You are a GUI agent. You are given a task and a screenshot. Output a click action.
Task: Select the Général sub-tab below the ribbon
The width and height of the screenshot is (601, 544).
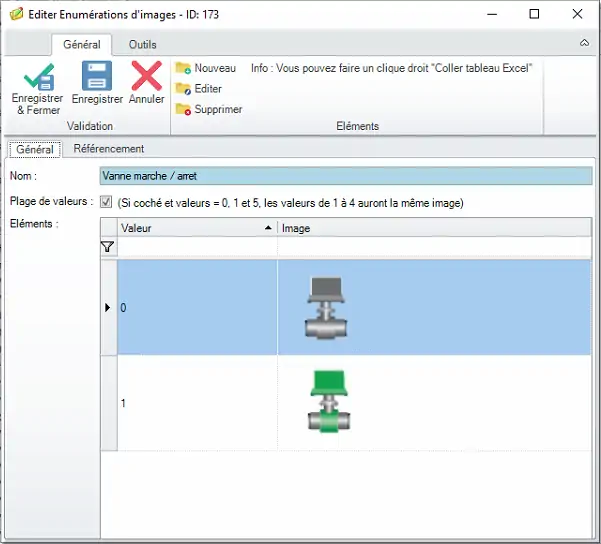click(x=35, y=149)
